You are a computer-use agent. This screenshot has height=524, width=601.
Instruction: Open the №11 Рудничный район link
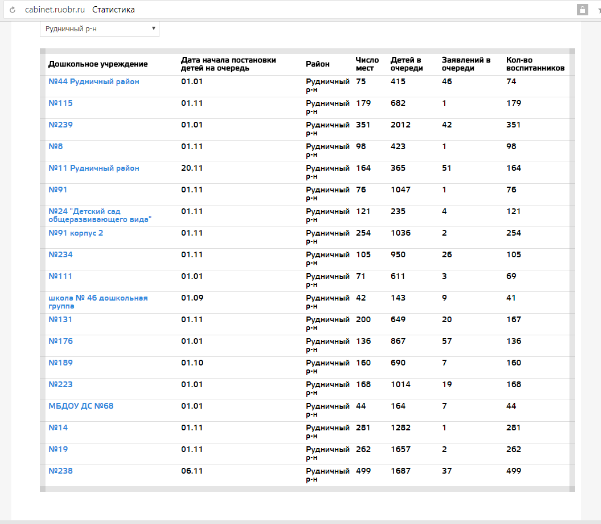coord(94,168)
